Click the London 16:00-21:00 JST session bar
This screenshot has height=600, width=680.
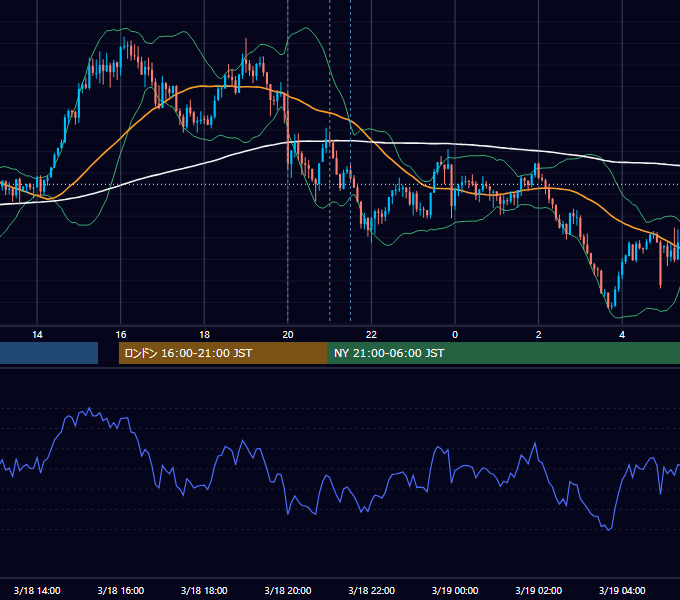[x=223, y=353]
